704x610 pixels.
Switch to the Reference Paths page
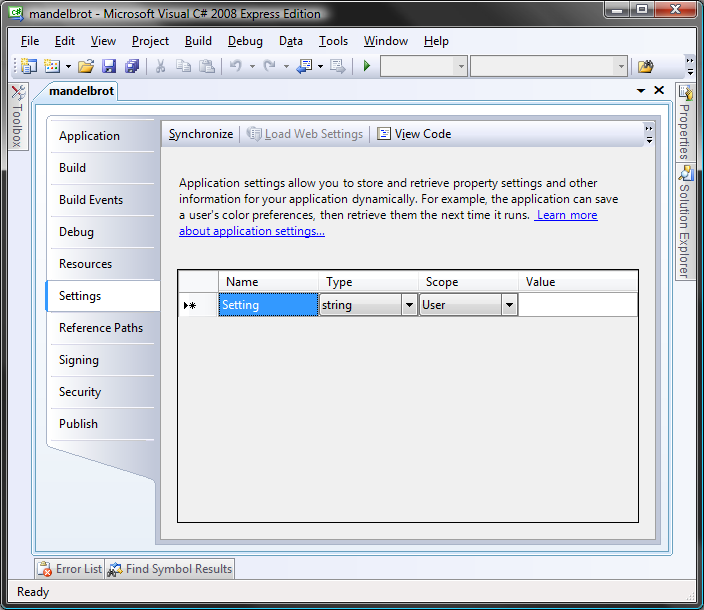click(x=101, y=328)
